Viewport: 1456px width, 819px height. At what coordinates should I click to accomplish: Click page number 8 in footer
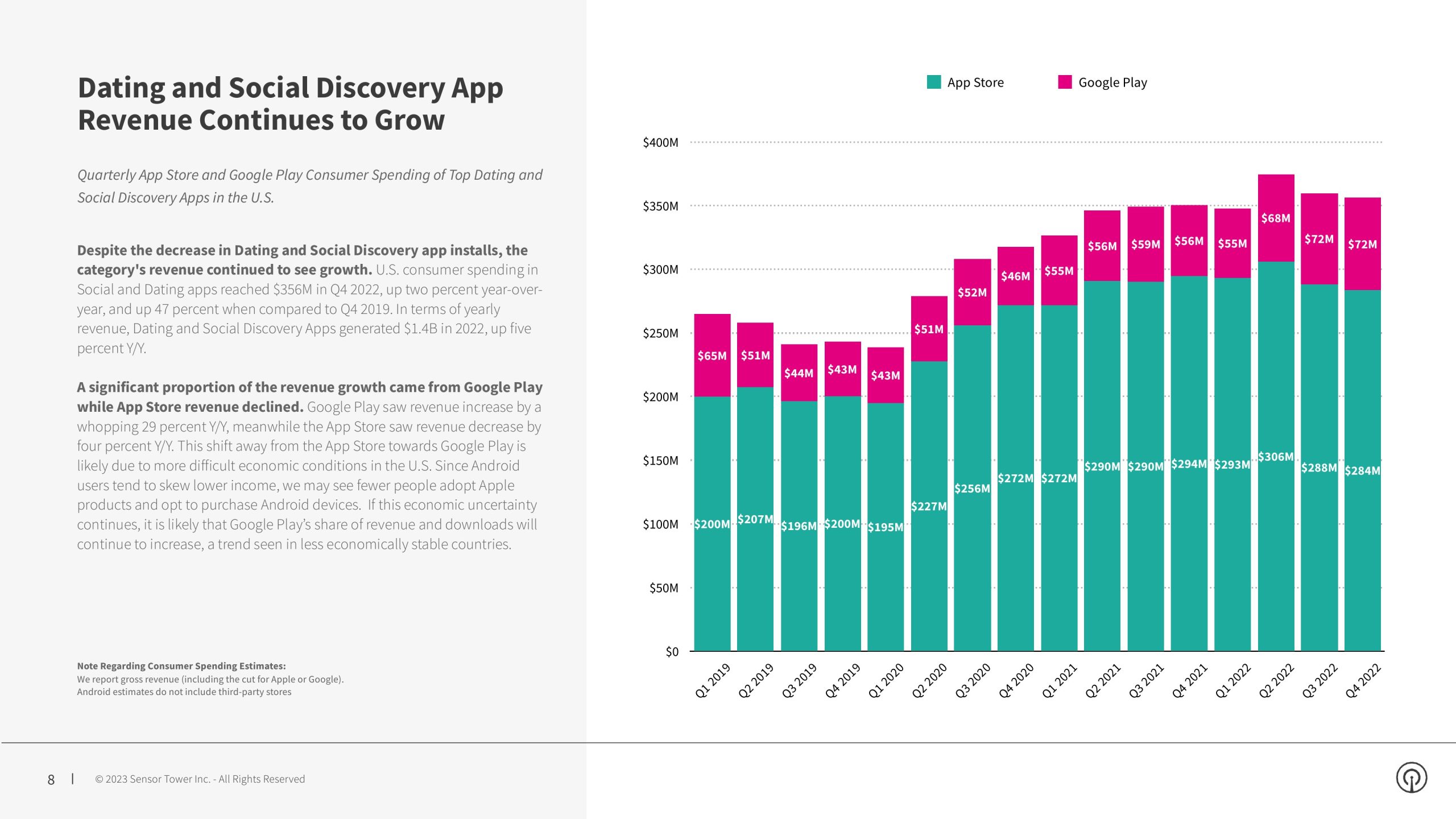[51, 780]
